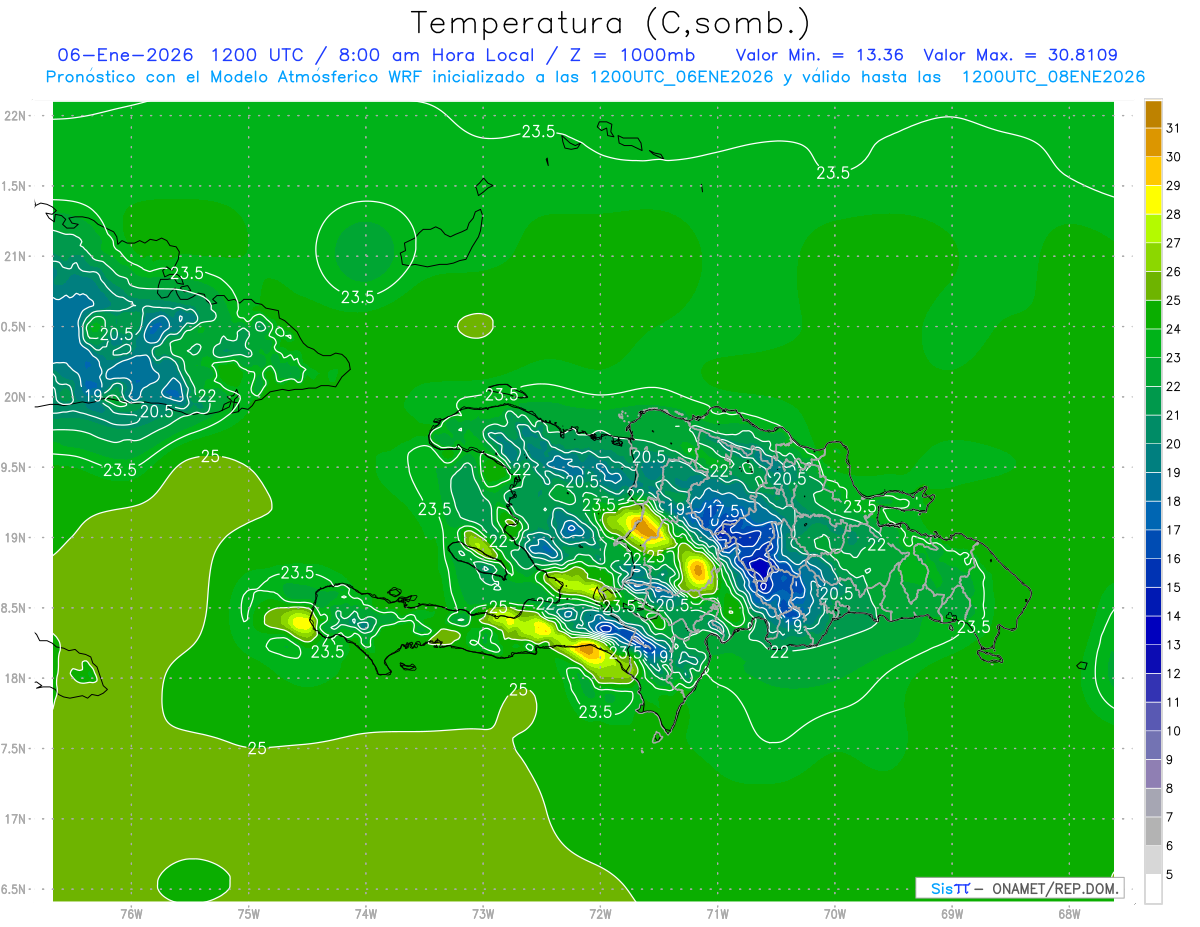Pick the blue legend swatch between 16 and 17
1200x927 pixels.
click(1153, 545)
